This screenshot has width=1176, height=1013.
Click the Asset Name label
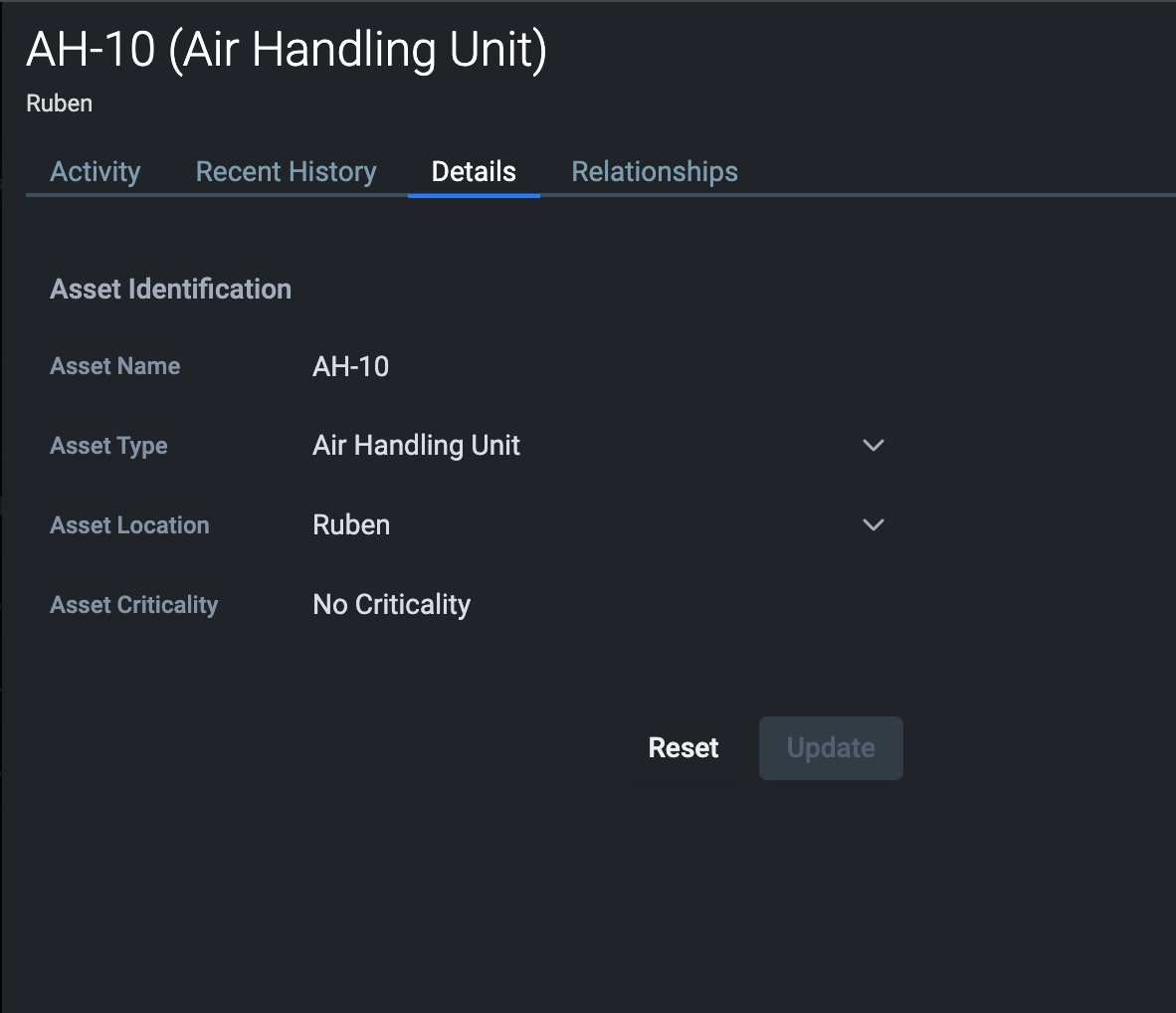tap(115, 366)
